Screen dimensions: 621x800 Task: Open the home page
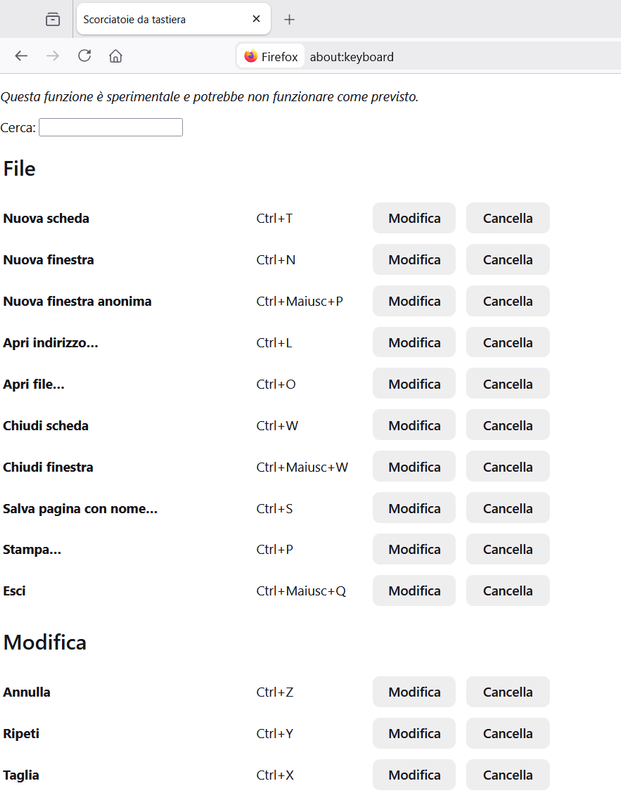point(114,56)
